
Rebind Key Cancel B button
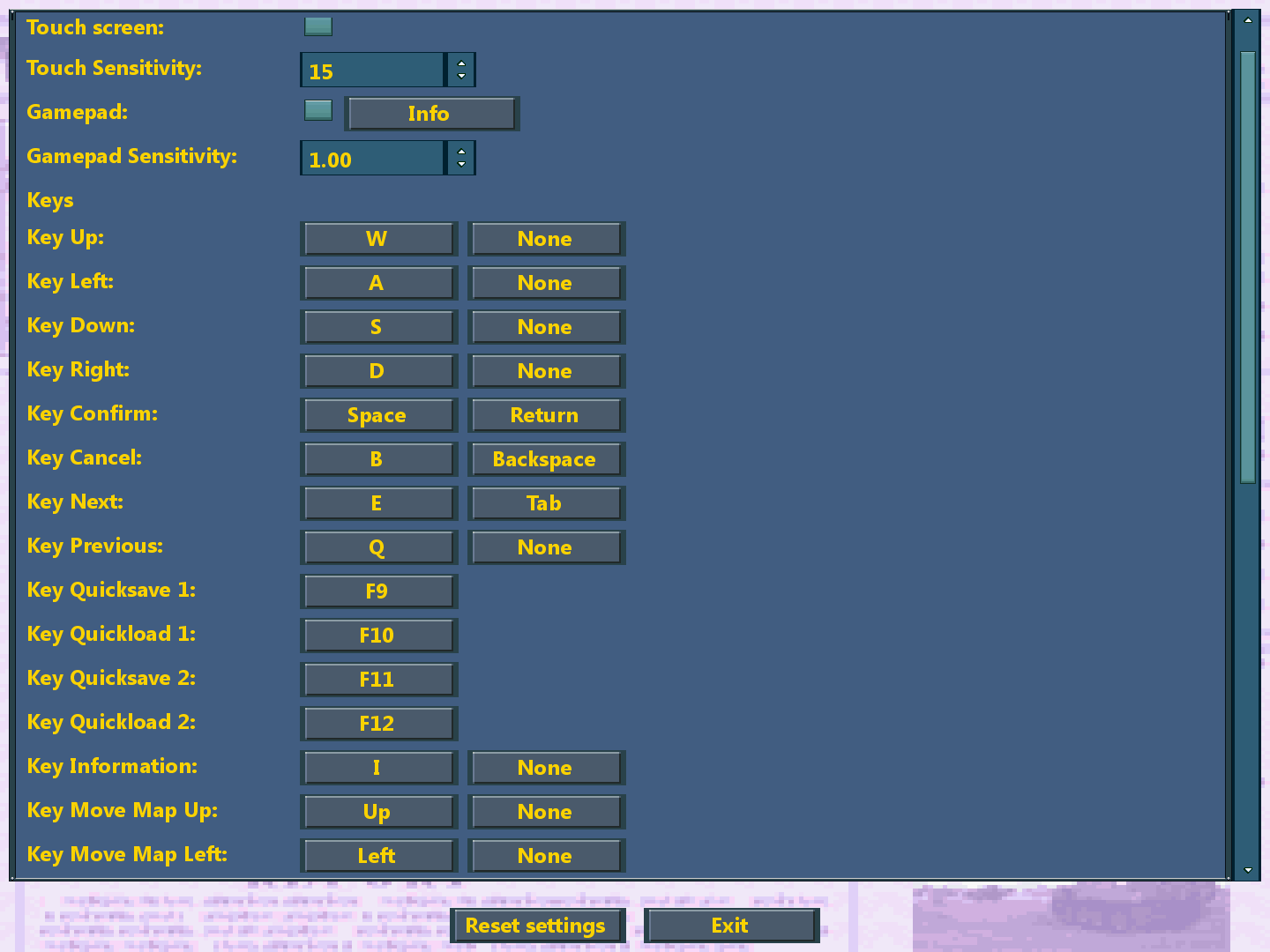(379, 459)
